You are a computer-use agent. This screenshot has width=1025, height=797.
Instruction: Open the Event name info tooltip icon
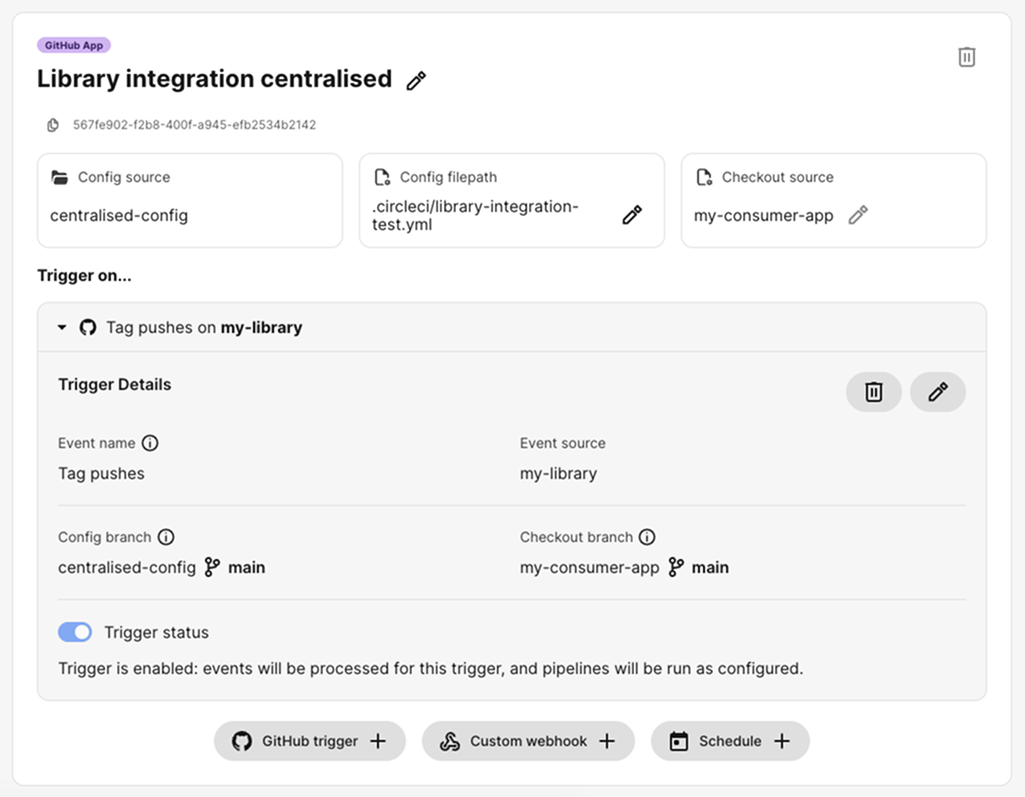148,443
